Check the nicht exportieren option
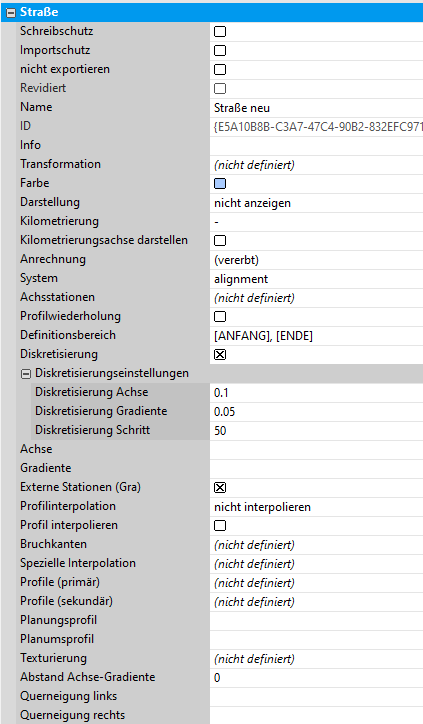The height and width of the screenshot is (724, 423). click(x=220, y=69)
